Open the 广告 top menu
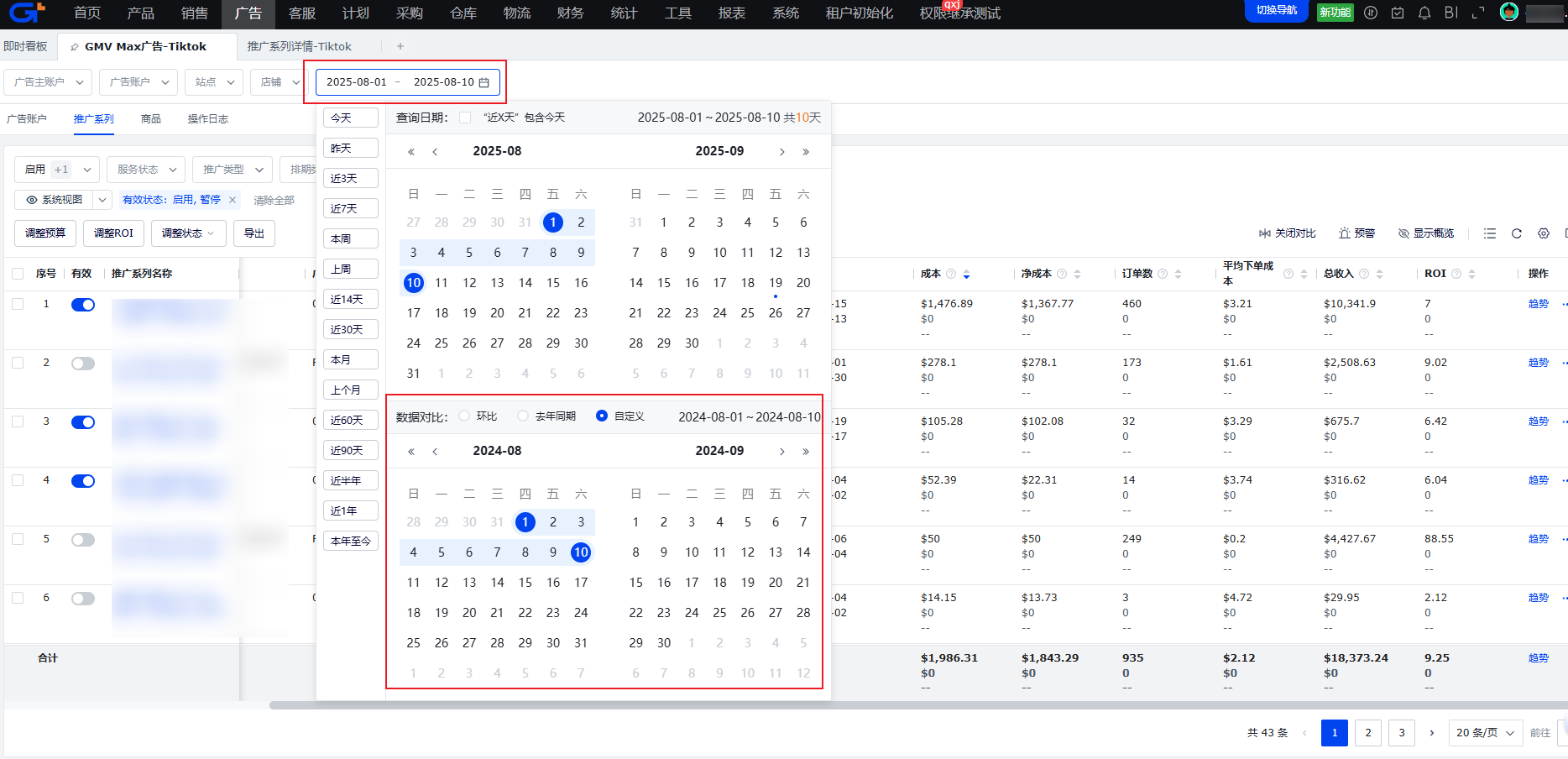This screenshot has width=1568, height=759. [x=248, y=13]
